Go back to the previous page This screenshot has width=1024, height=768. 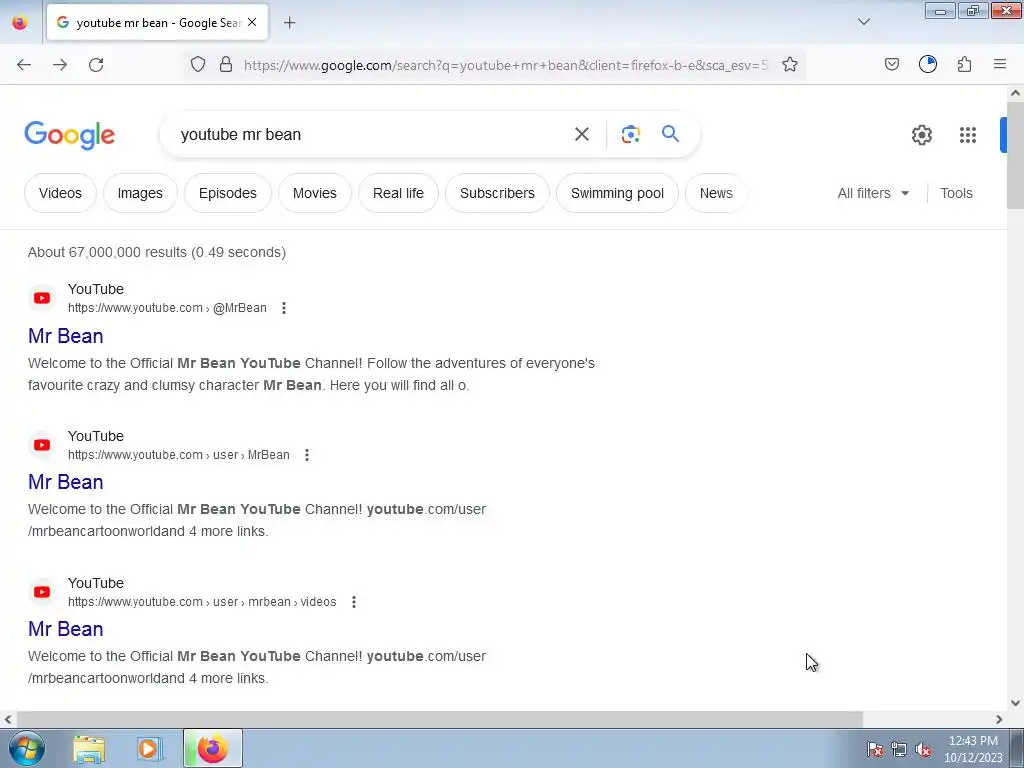[24, 65]
